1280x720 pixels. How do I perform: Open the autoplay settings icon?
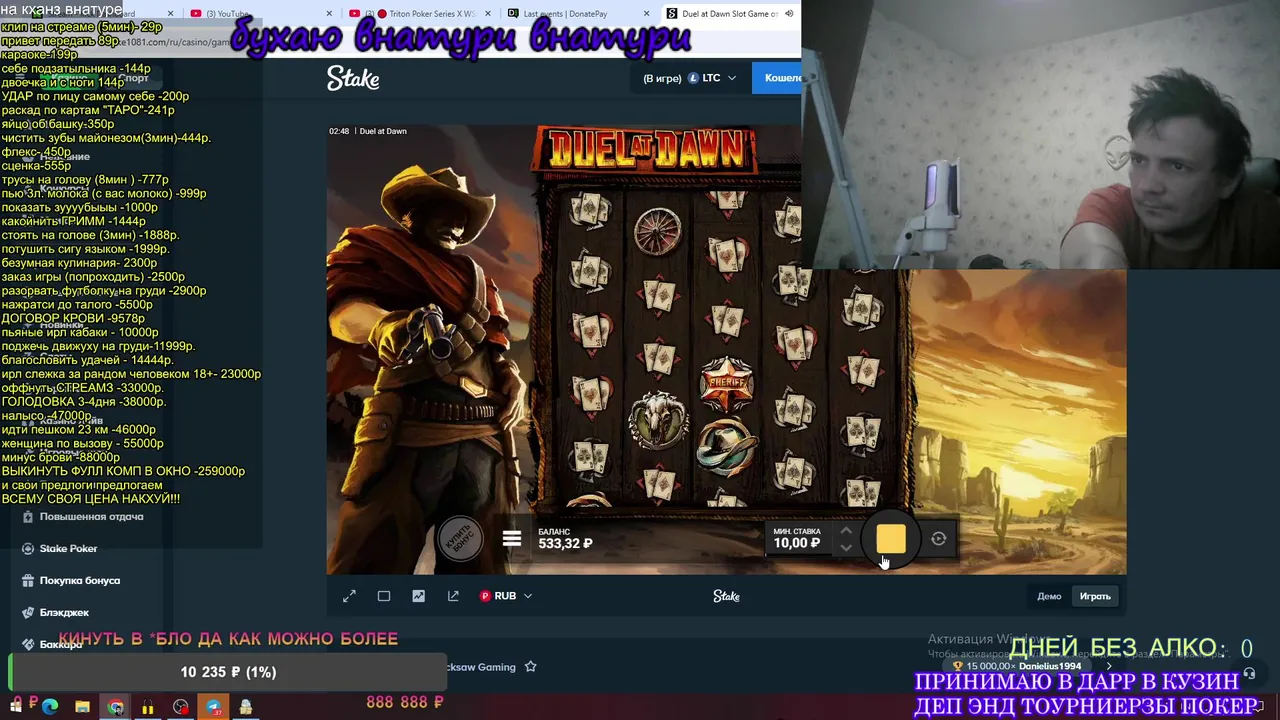[939, 539]
